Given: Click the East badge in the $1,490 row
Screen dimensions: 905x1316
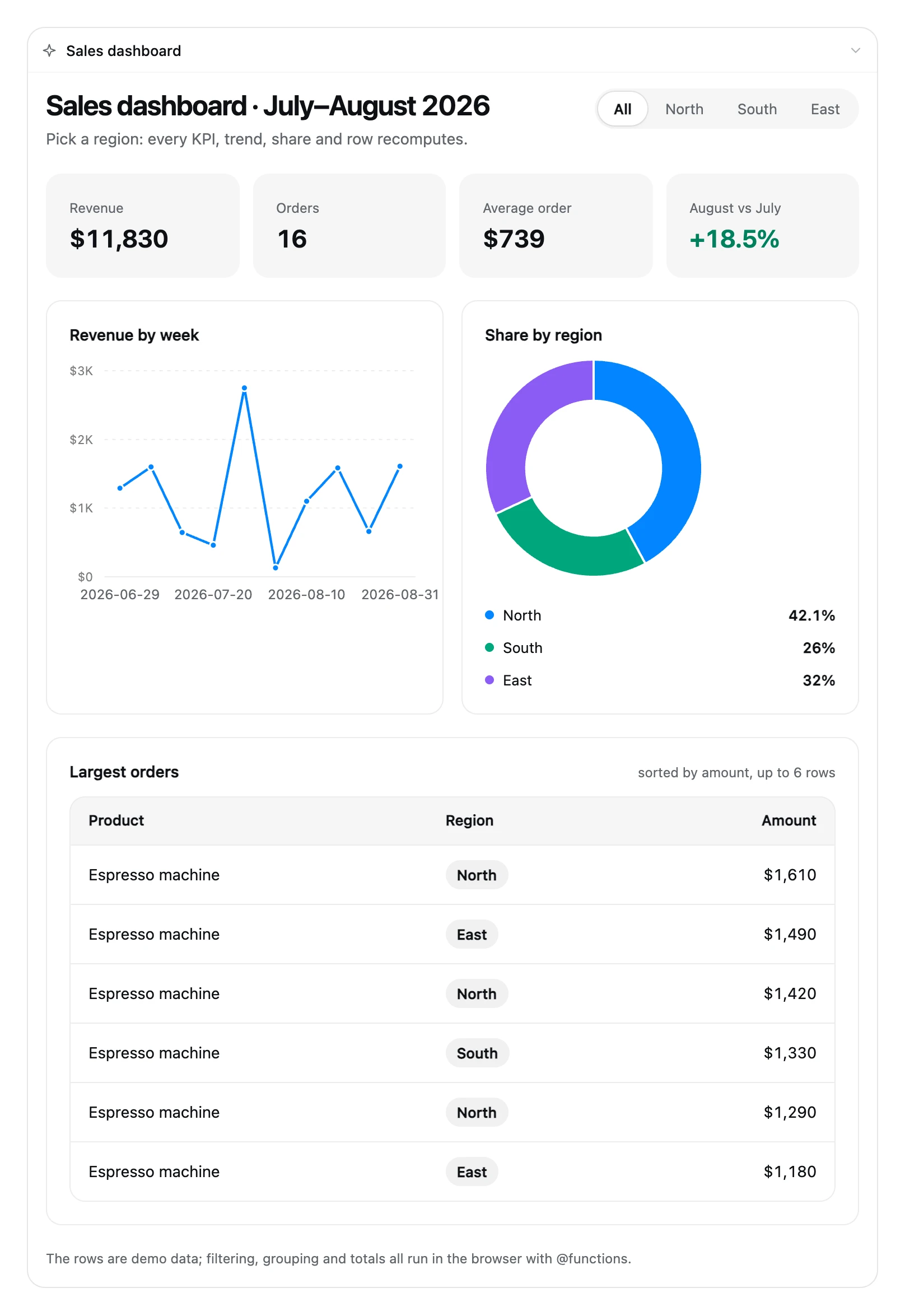Looking at the screenshot, I should (x=472, y=935).
